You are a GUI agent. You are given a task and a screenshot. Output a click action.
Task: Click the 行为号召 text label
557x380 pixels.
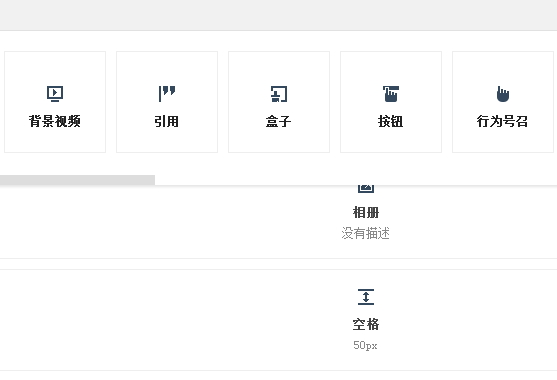click(x=502, y=121)
